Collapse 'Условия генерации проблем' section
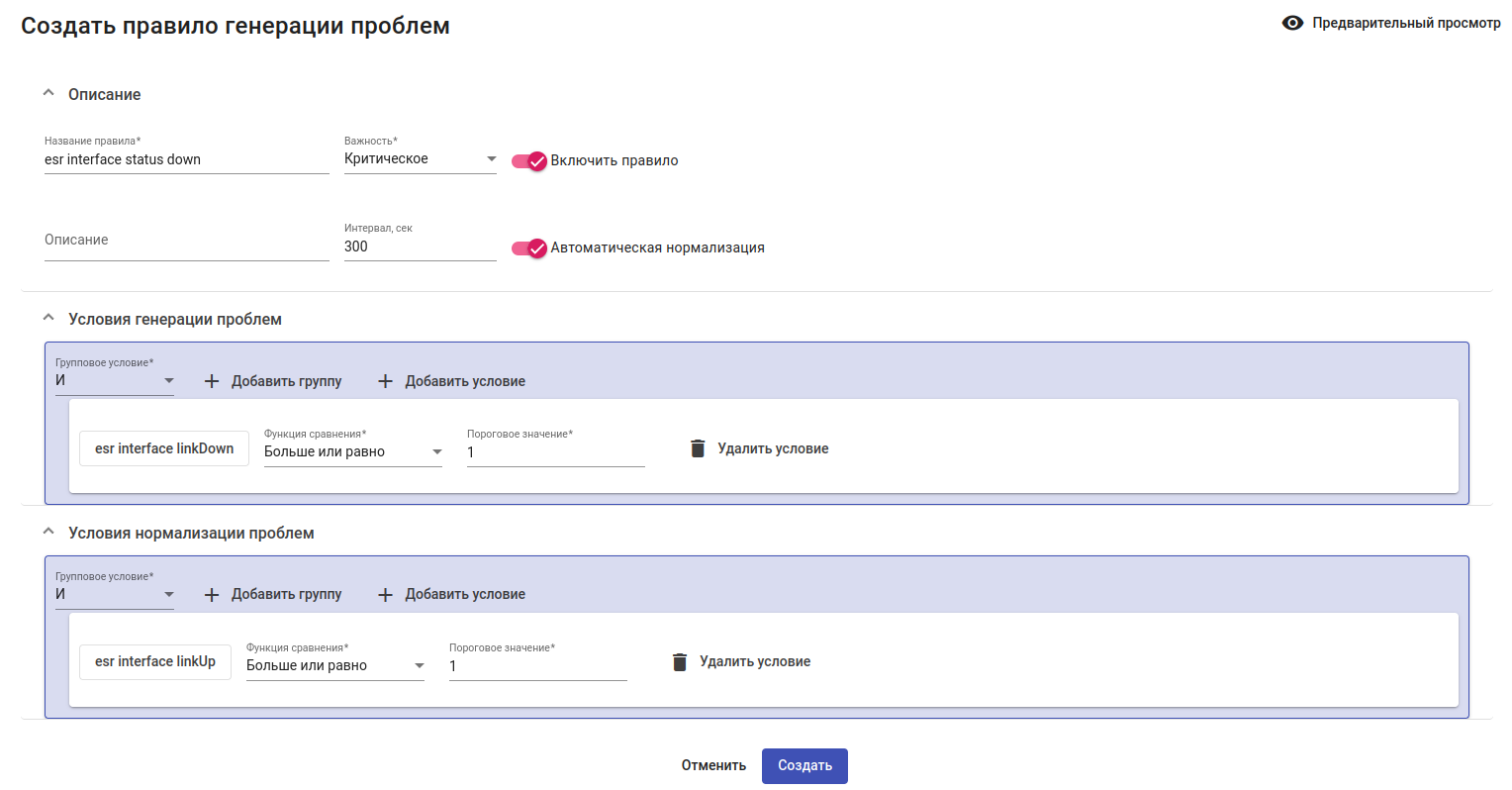Screen dimensions: 1512x790 coord(48,318)
